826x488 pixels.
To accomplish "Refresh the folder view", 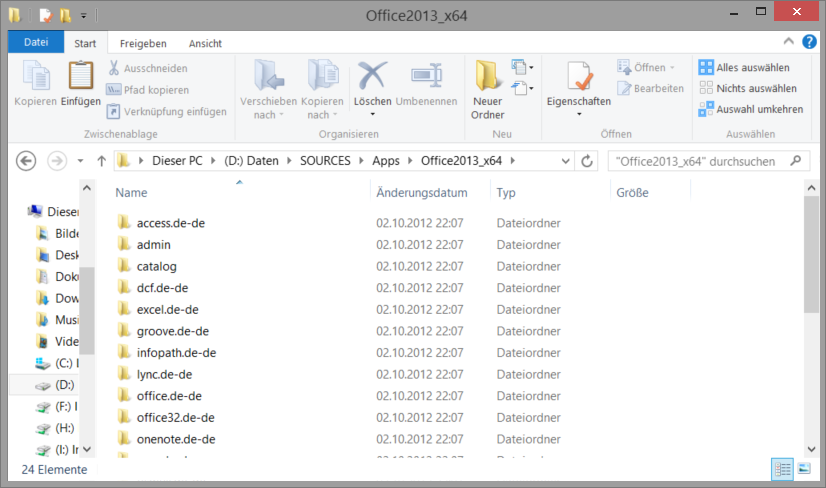I will pos(587,161).
